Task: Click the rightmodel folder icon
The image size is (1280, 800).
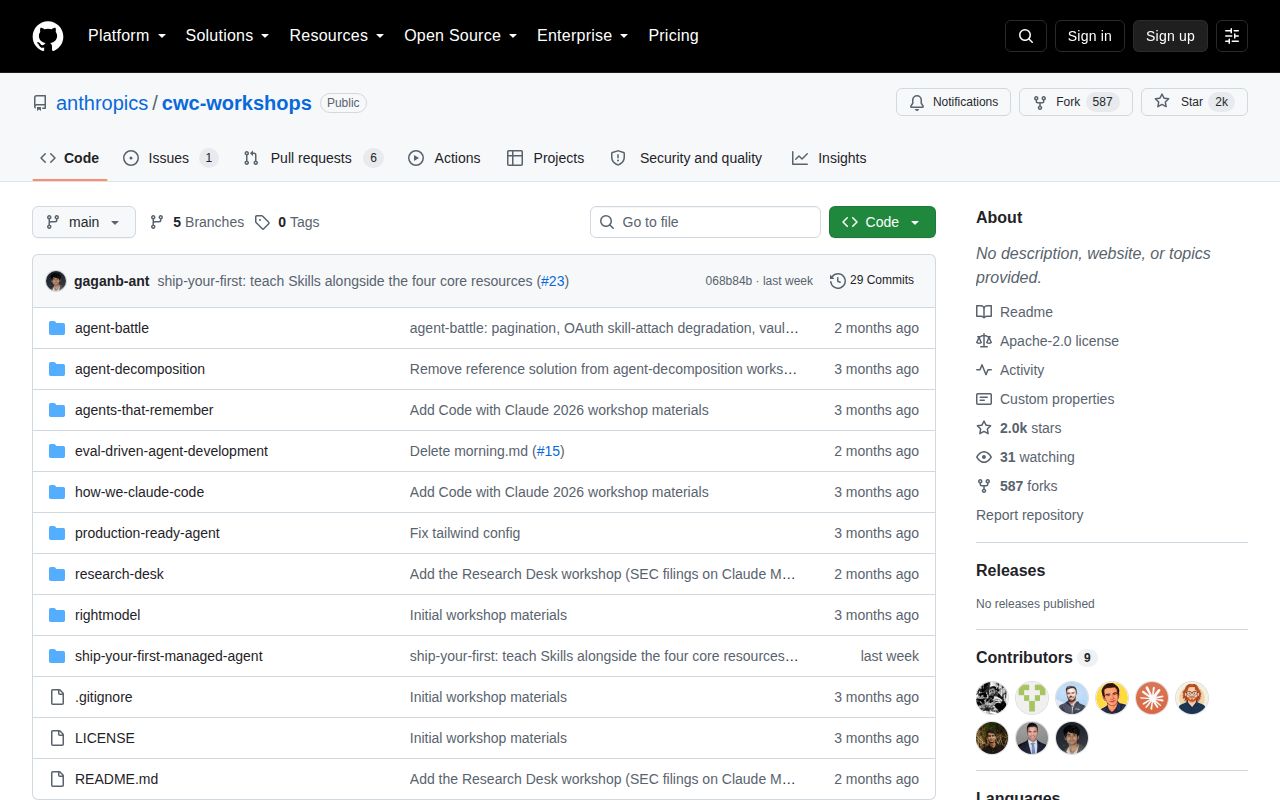Action: [57, 615]
